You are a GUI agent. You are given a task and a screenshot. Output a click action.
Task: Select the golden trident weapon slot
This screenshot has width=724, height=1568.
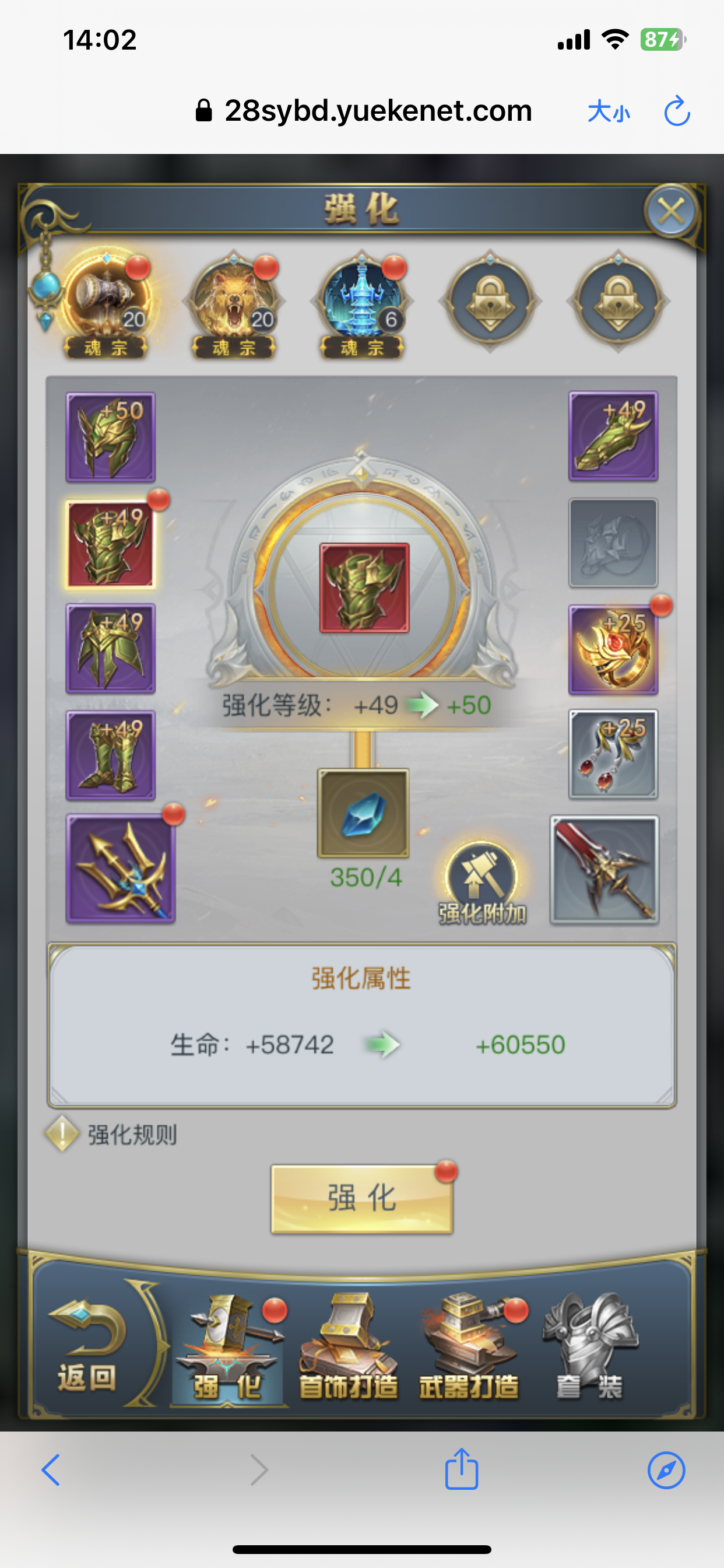(x=121, y=869)
